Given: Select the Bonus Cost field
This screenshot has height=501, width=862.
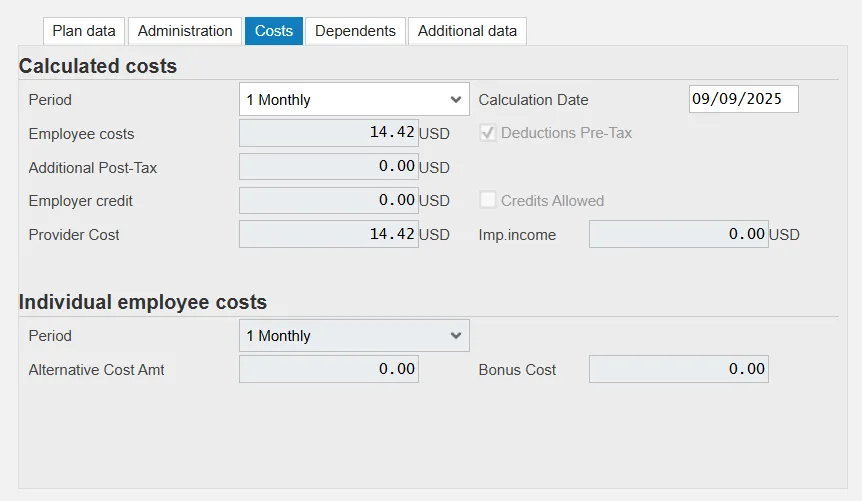Looking at the screenshot, I should (678, 369).
